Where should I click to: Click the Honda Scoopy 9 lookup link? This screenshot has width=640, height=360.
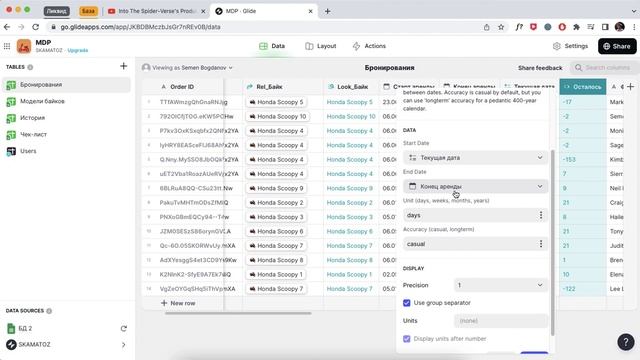coord(349,188)
